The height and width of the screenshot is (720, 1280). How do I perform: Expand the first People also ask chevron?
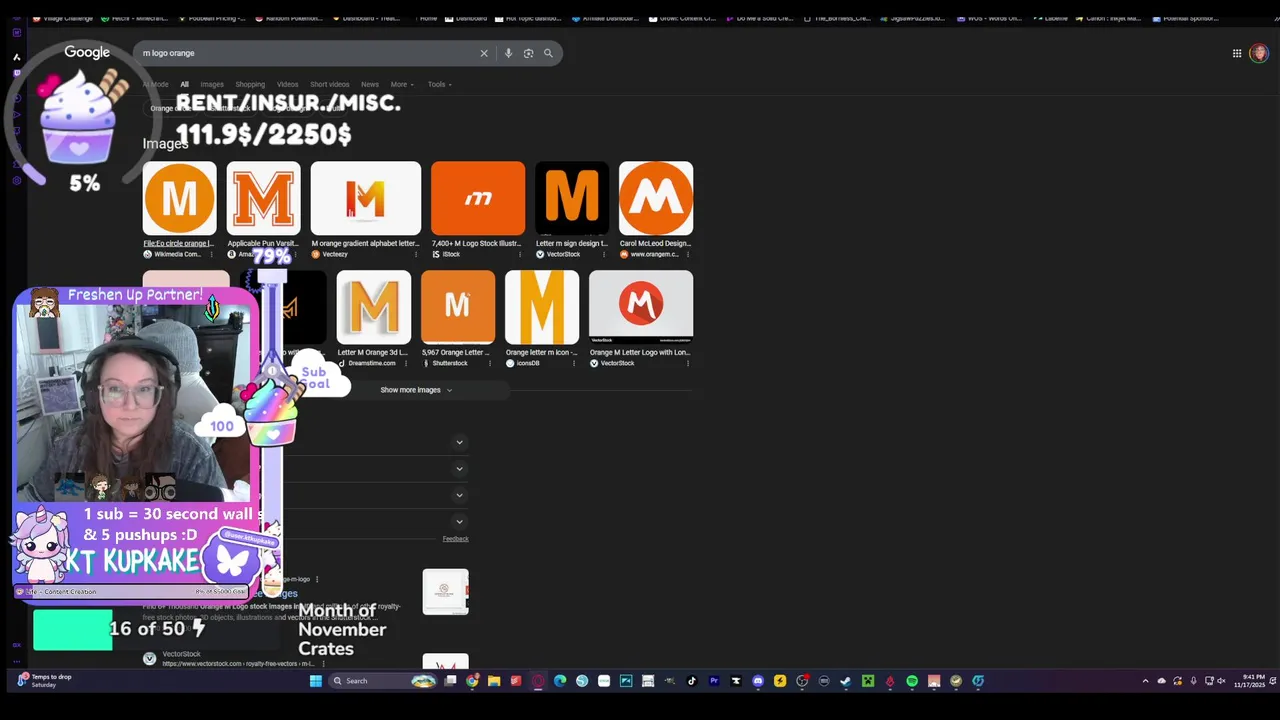click(x=459, y=442)
